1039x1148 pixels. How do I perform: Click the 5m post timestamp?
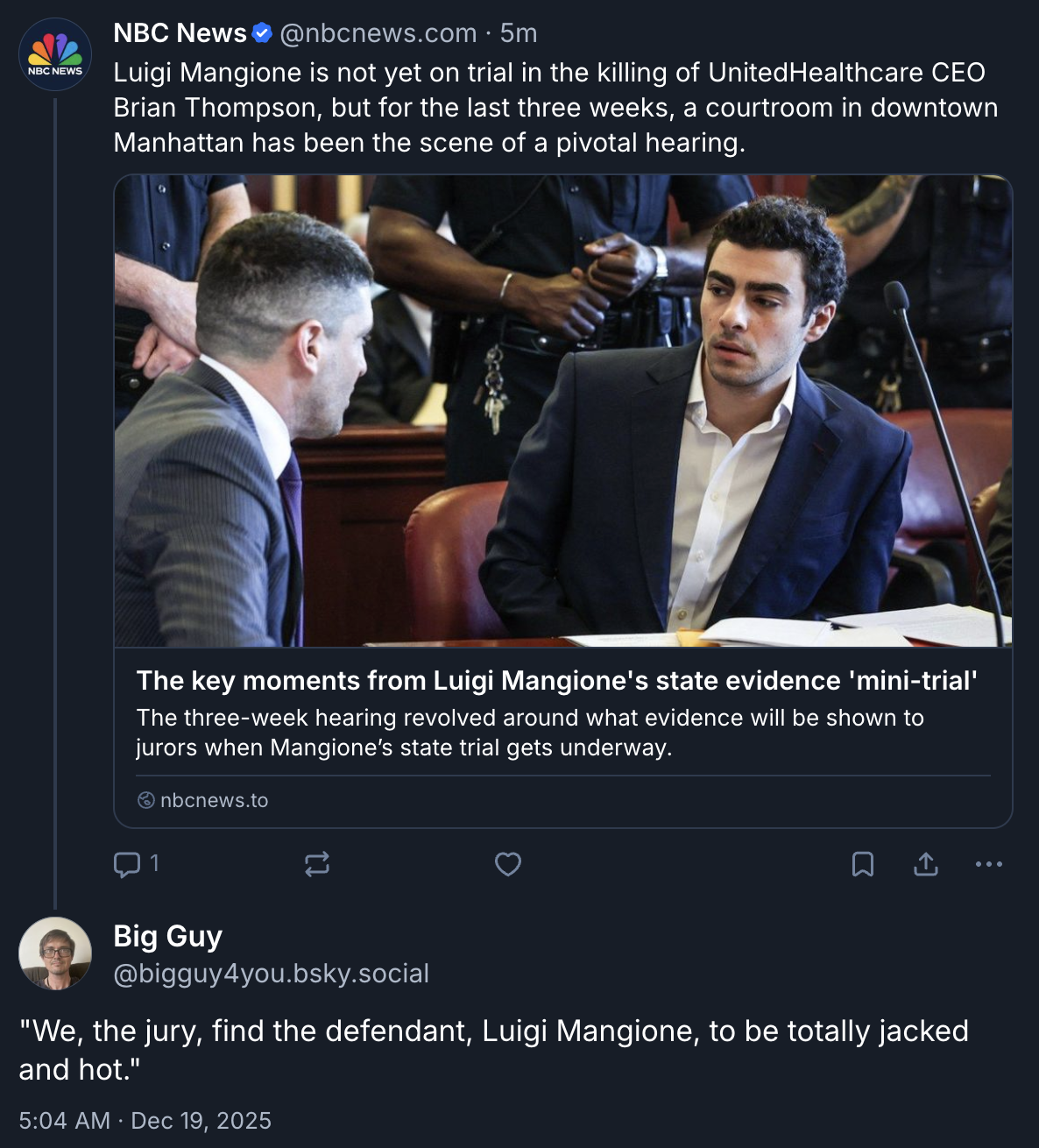[x=519, y=33]
